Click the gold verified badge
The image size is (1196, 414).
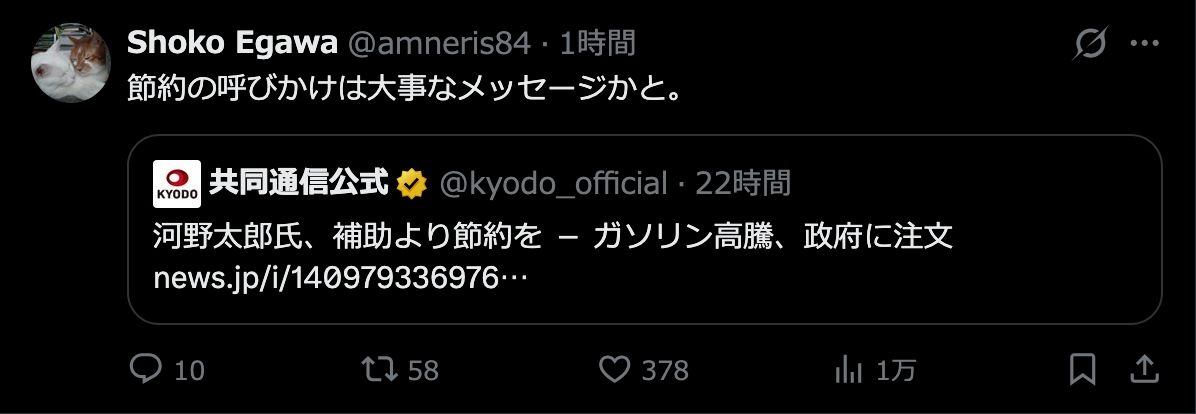tap(410, 184)
